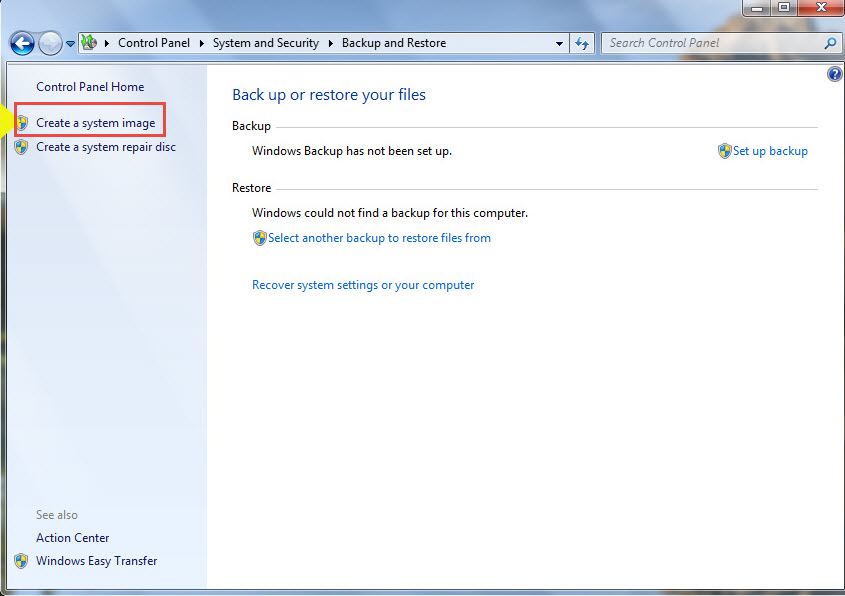Image resolution: width=845 pixels, height=596 pixels.
Task: Click the Back navigation arrow button
Action: 22,44
